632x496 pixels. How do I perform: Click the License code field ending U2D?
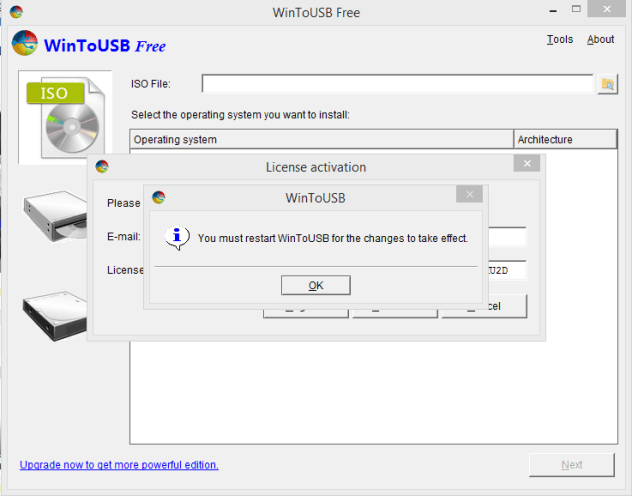507,270
